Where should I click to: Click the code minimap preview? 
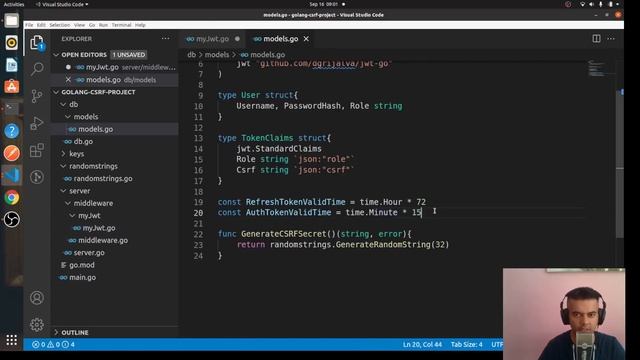click(x=598, y=69)
